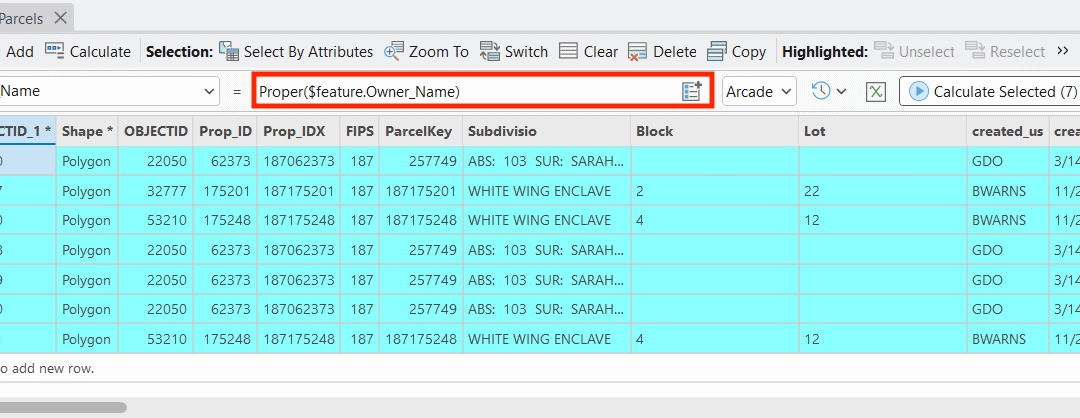Open the field name dropdown
Screen dimensions: 1080x418
209,91
